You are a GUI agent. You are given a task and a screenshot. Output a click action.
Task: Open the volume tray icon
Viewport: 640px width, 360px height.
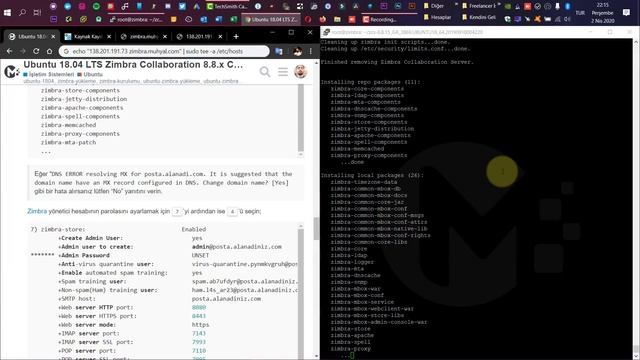pyautogui.click(x=567, y=19)
